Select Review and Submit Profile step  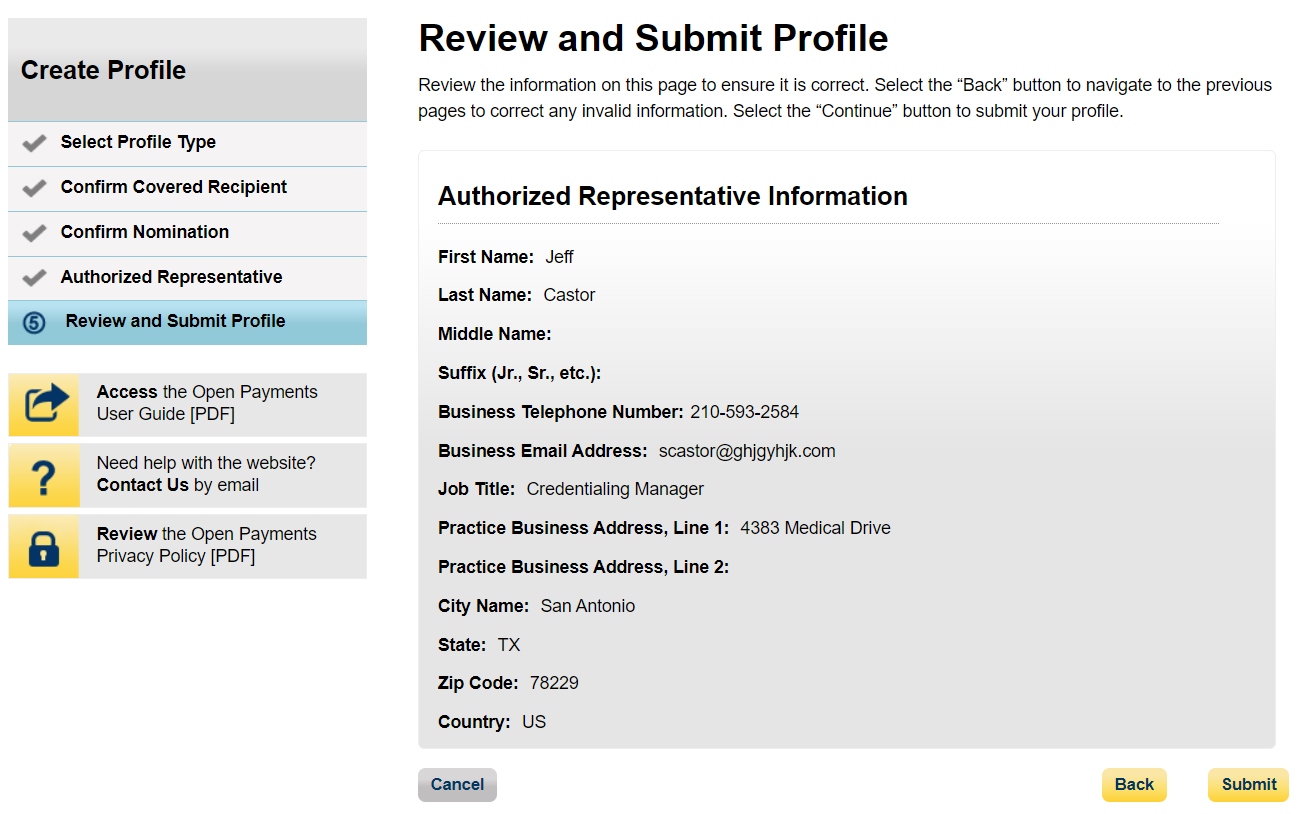(175, 321)
